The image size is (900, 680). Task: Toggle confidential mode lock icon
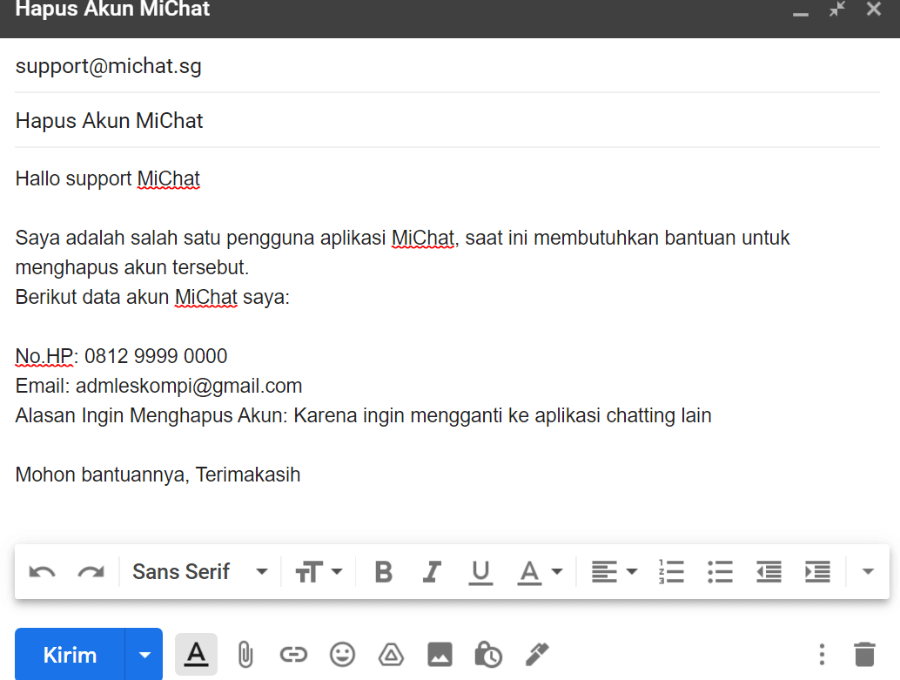488,655
